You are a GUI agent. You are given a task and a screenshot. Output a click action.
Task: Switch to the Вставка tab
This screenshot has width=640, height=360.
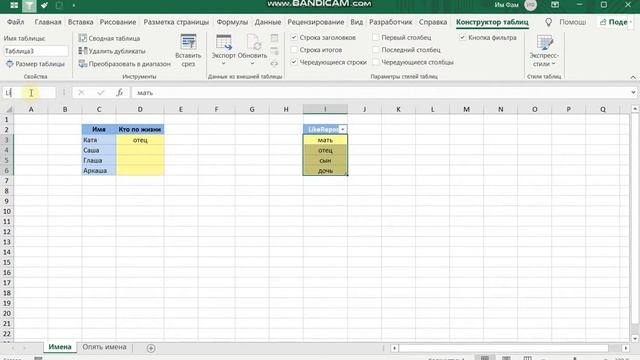[80, 22]
